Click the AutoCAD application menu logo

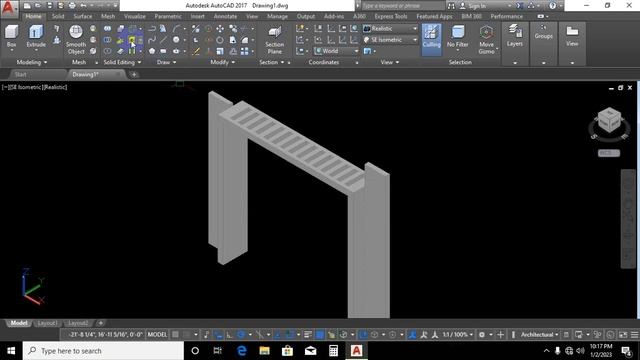9,7
